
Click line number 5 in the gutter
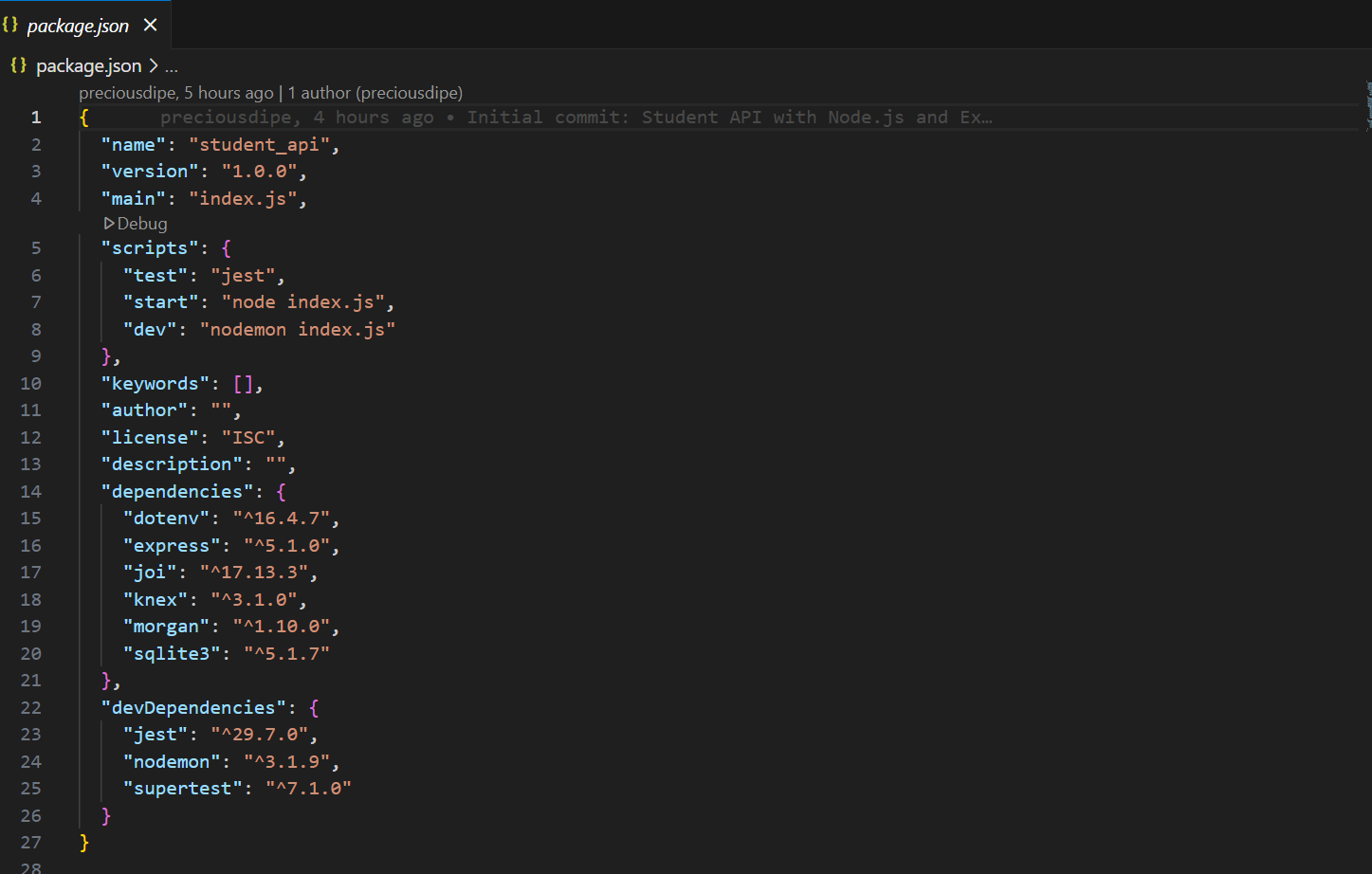click(36, 248)
